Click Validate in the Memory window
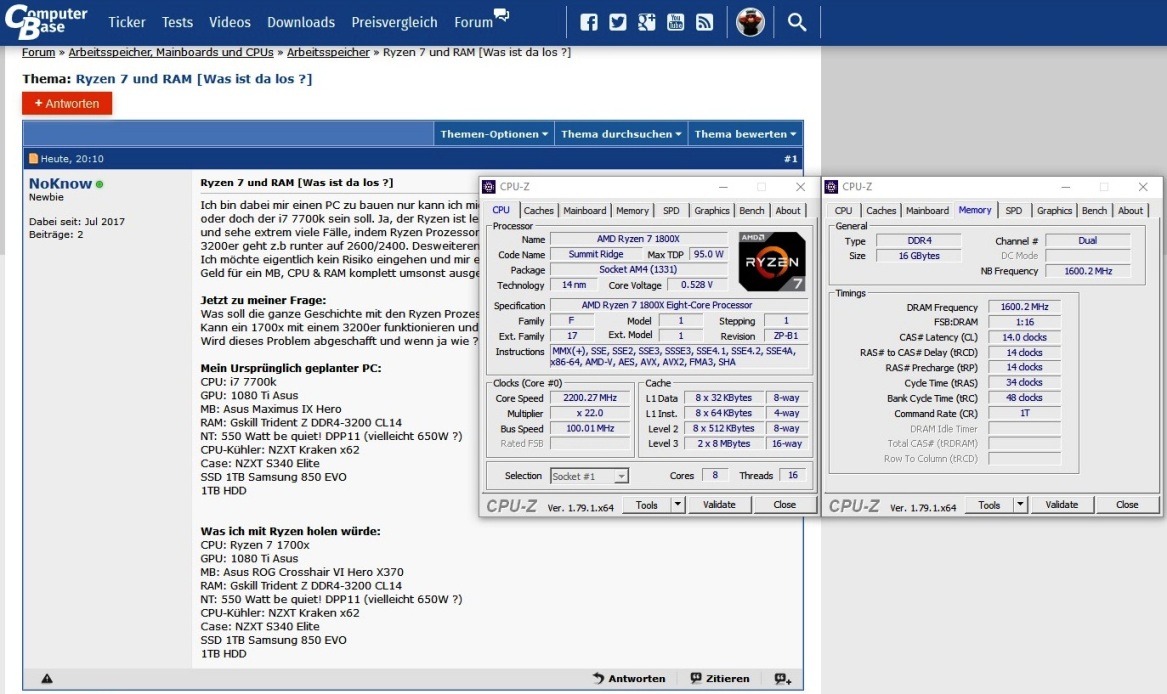The image size is (1167, 694). coord(1061,505)
